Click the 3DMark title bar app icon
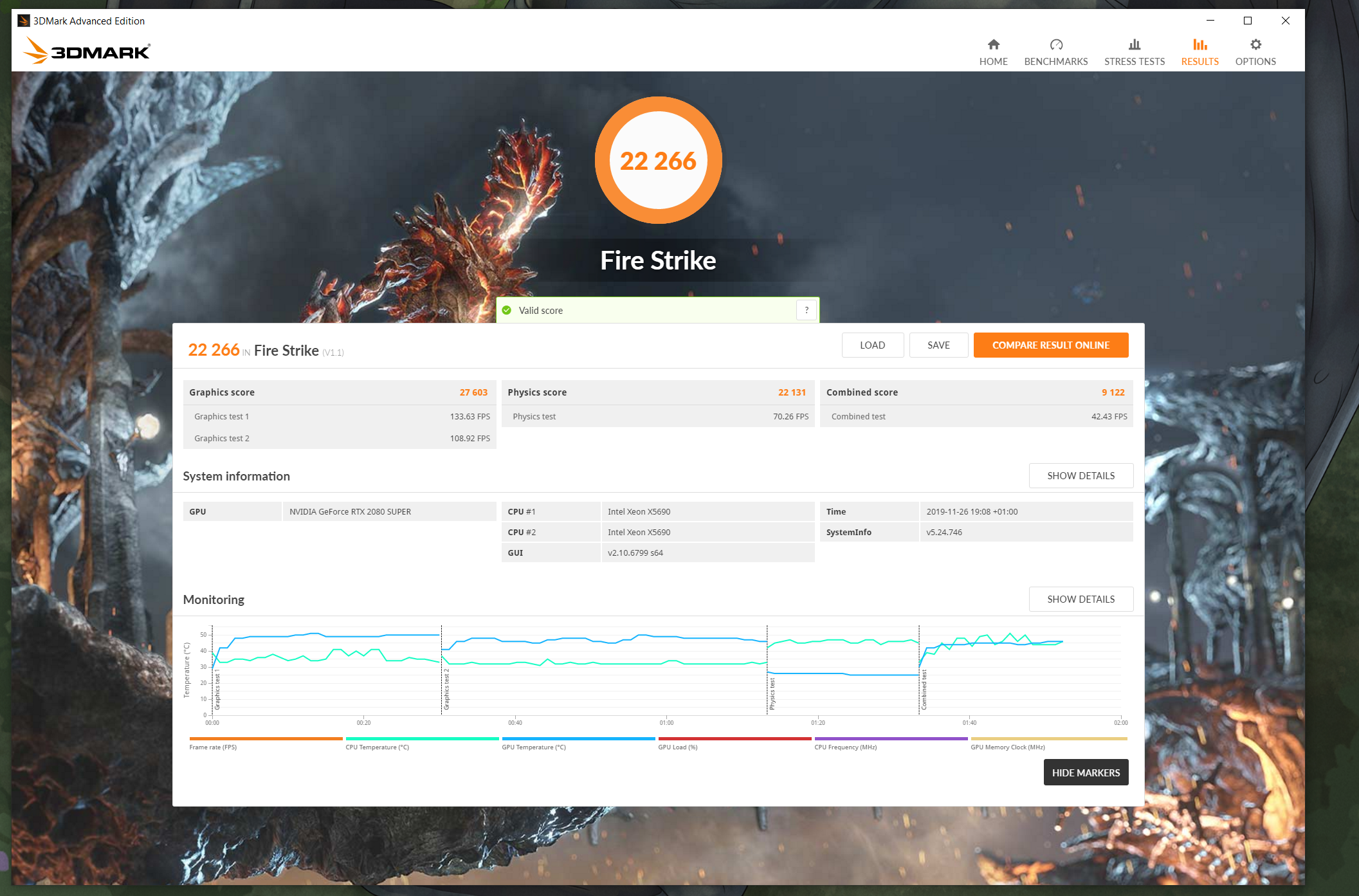 24,21
